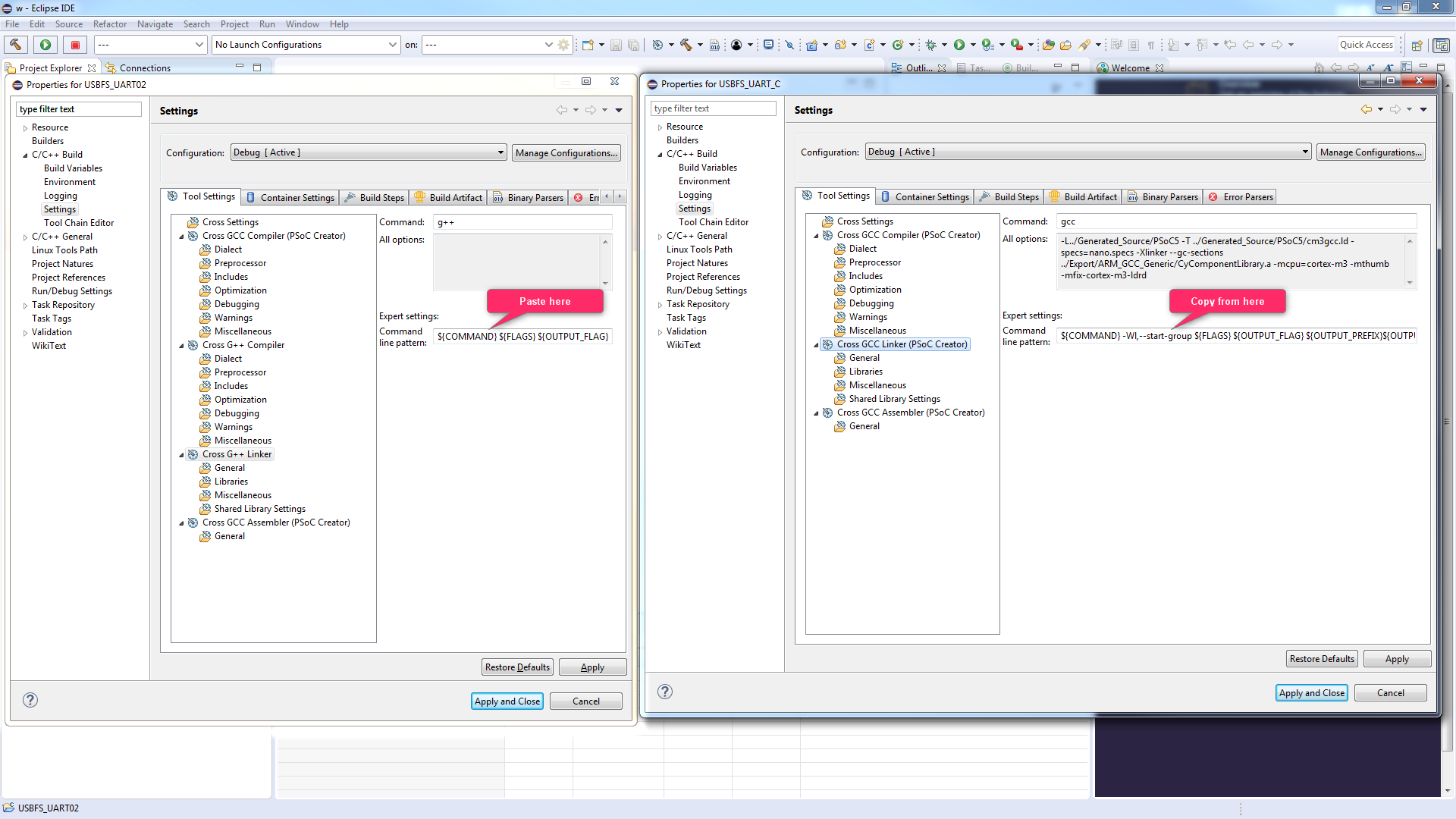The width and height of the screenshot is (1456, 819).
Task: Click Apply and Close in left dialog
Action: click(507, 701)
